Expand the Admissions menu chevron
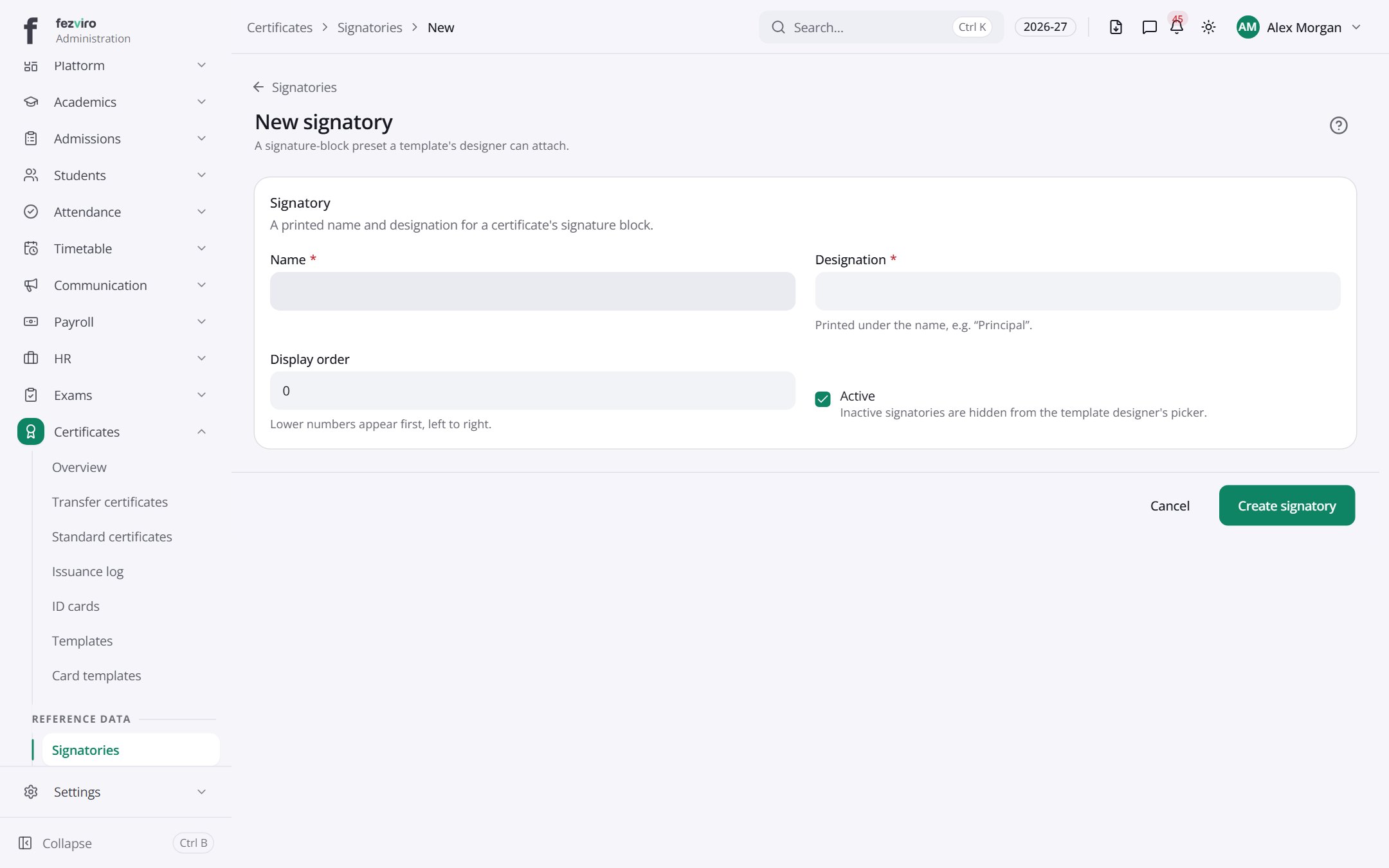This screenshot has height=868, width=1389. 201,139
